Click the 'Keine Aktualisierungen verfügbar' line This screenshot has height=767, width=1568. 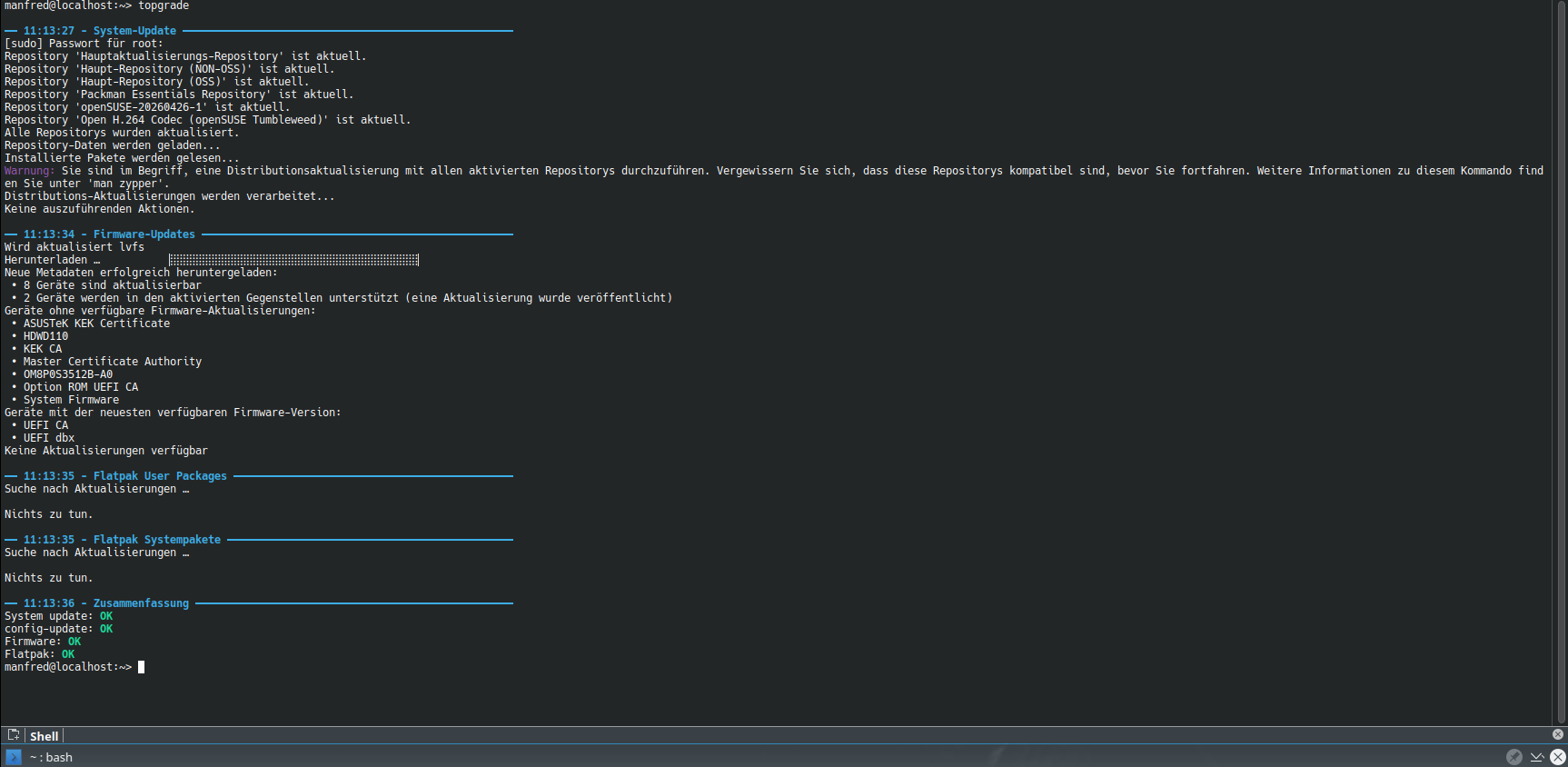(x=106, y=451)
